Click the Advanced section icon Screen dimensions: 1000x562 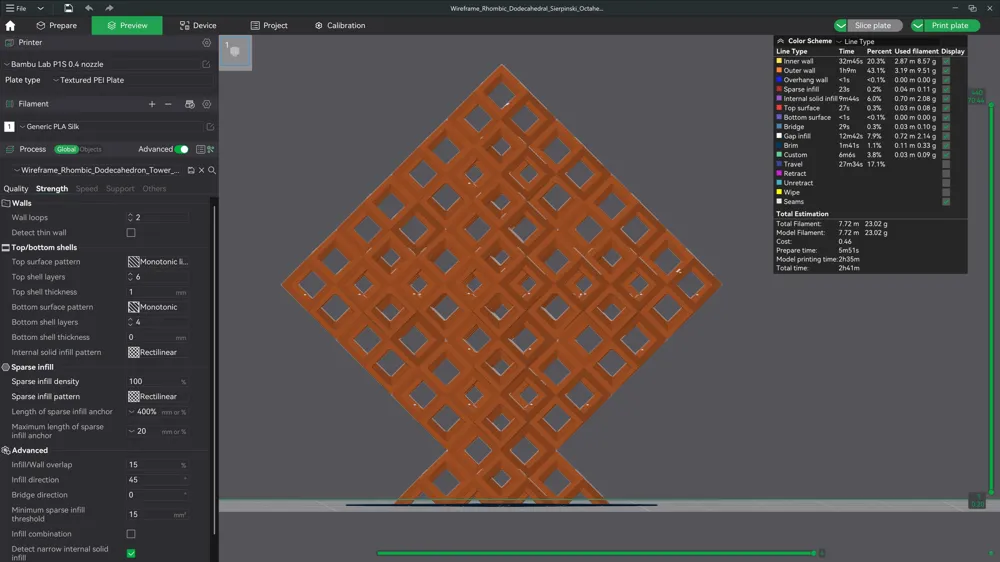tap(6, 450)
